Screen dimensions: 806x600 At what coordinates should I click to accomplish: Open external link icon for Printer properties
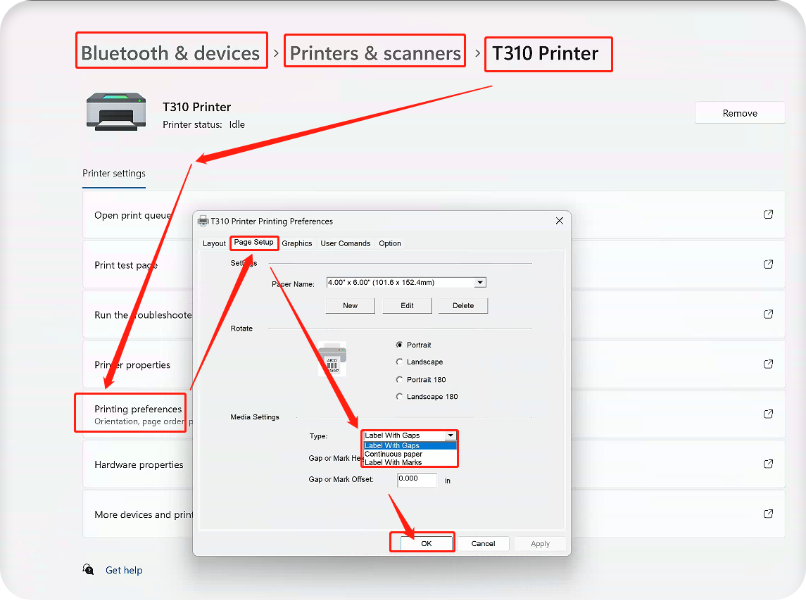click(768, 364)
